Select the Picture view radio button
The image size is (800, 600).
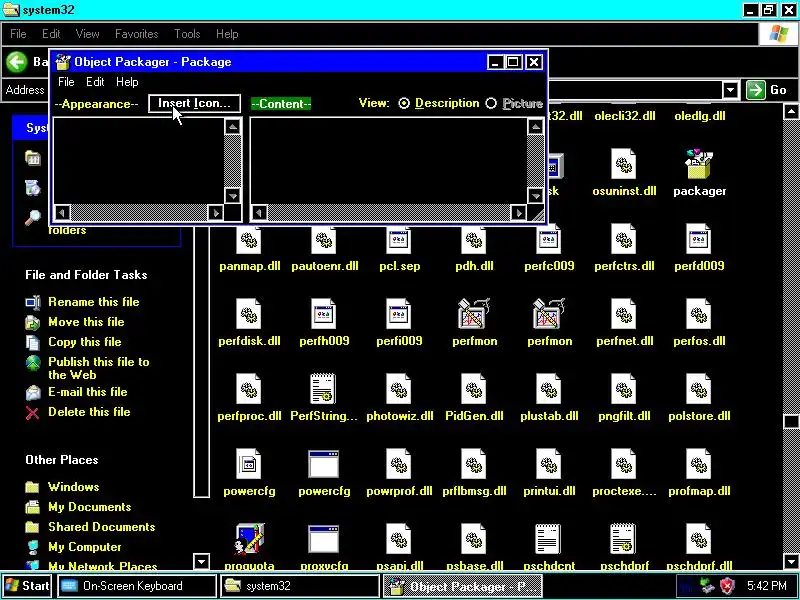pyautogui.click(x=491, y=104)
